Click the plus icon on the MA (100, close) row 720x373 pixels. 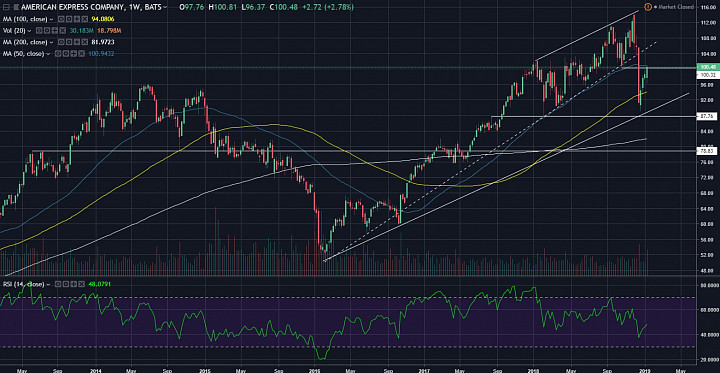77,19
